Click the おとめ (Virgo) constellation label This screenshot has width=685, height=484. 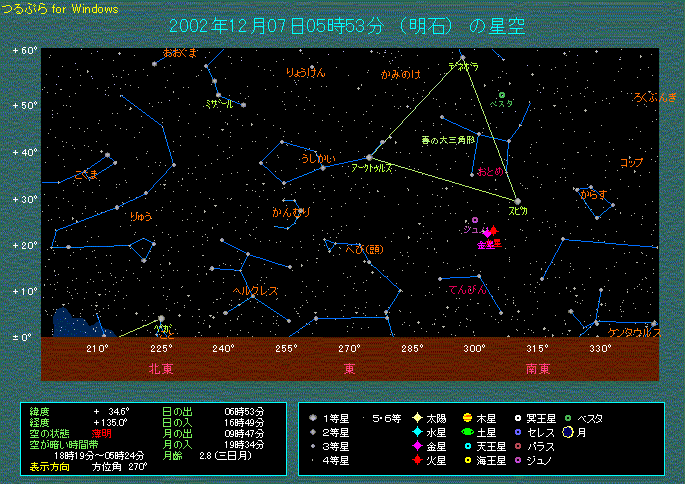[490, 172]
